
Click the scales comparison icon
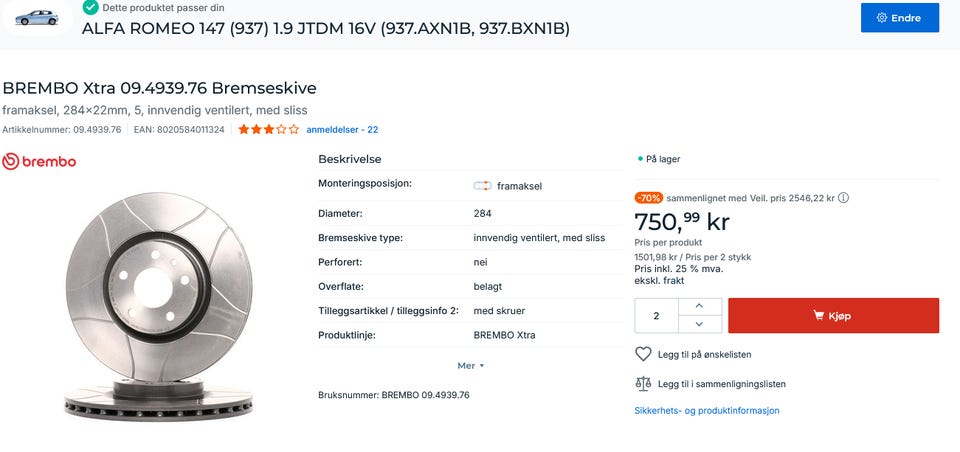643,384
